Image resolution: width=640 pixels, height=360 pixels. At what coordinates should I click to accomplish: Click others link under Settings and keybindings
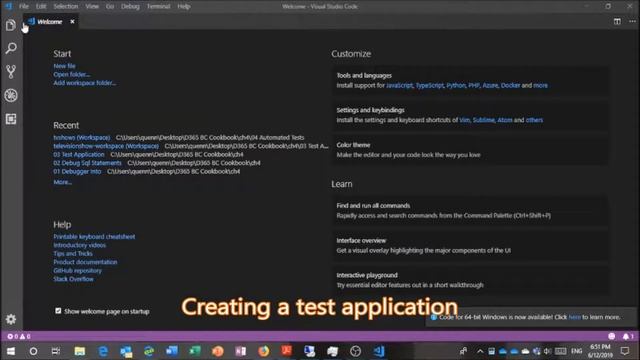(x=534, y=120)
